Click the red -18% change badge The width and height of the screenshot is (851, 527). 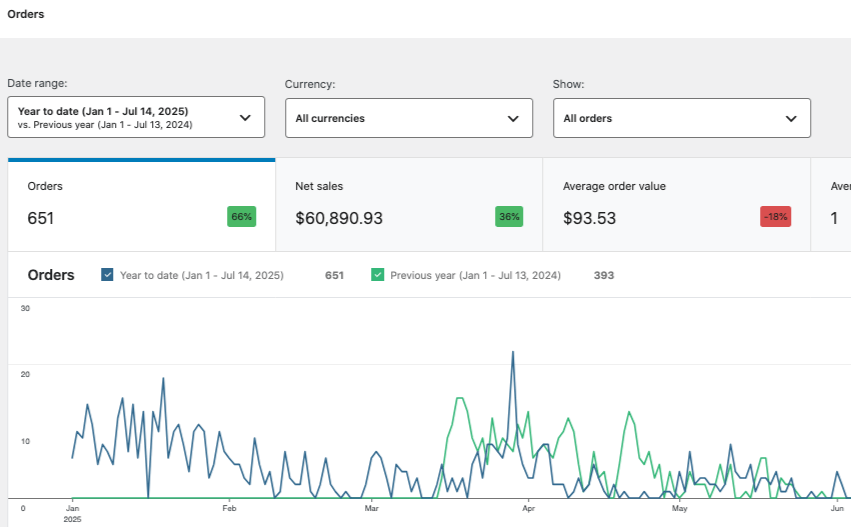pos(775,217)
